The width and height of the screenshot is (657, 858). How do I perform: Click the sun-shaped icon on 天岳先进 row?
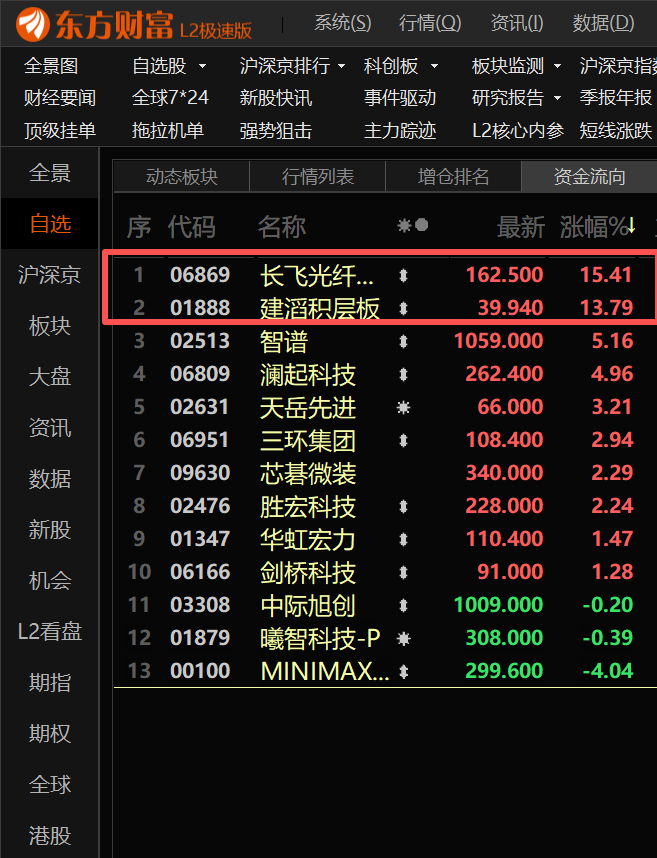[404, 407]
